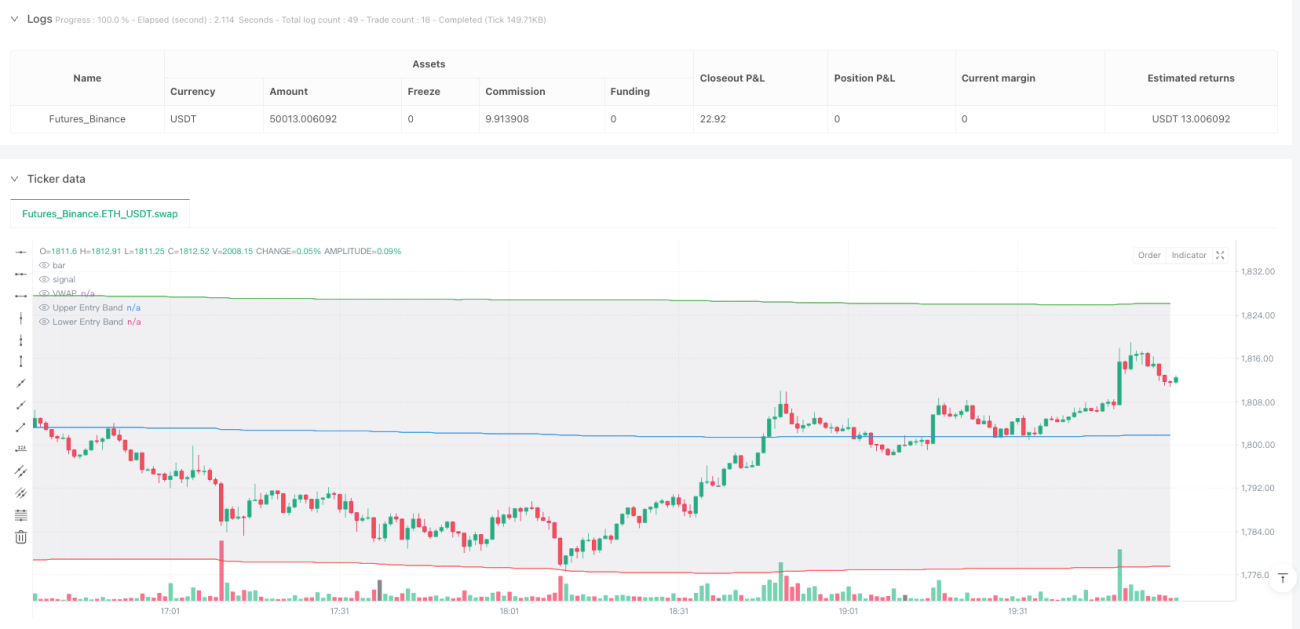The width and height of the screenshot is (1300, 629).
Task: Toggle visibility of the bar series
Action: click(x=44, y=265)
